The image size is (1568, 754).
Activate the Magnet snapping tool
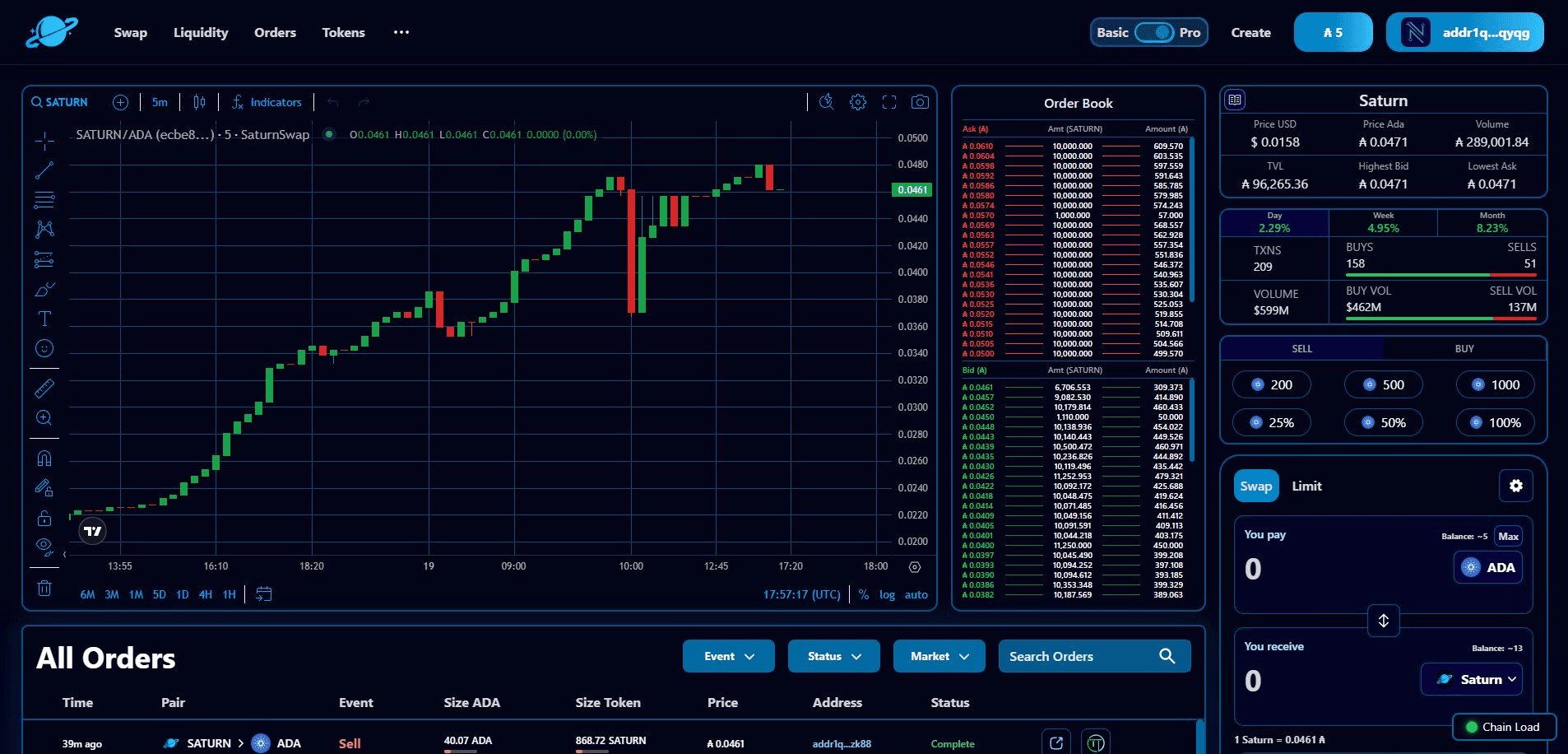click(x=45, y=458)
